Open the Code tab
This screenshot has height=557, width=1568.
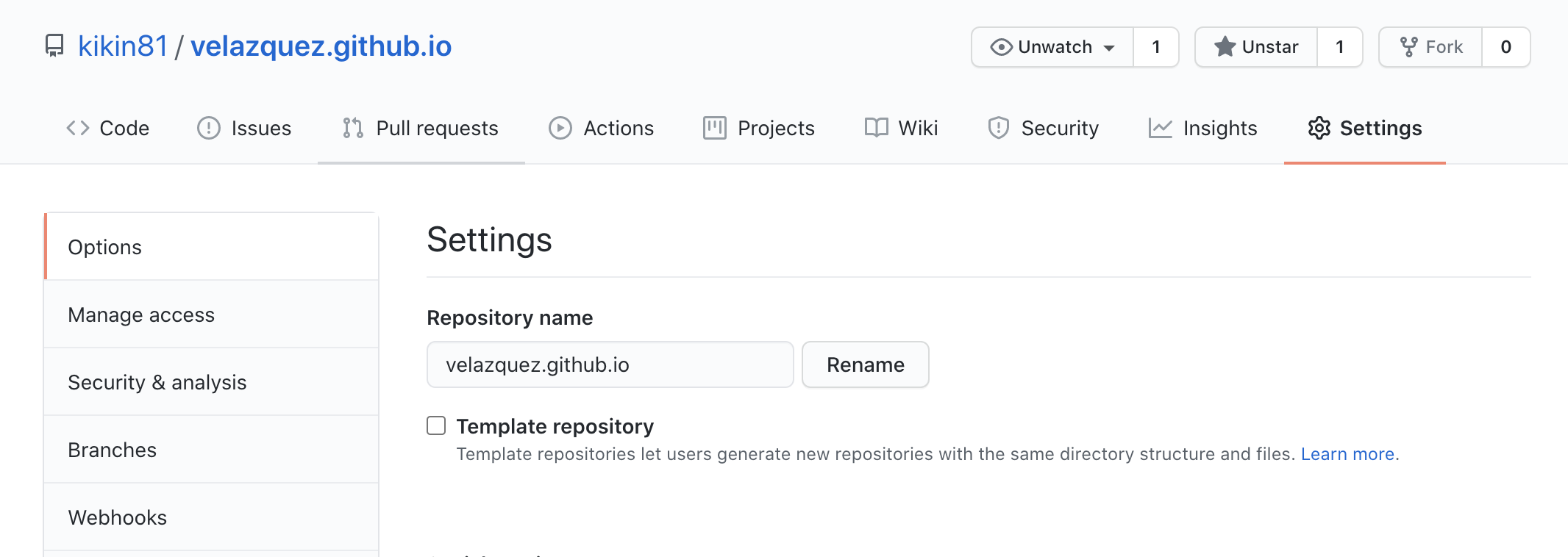(107, 128)
